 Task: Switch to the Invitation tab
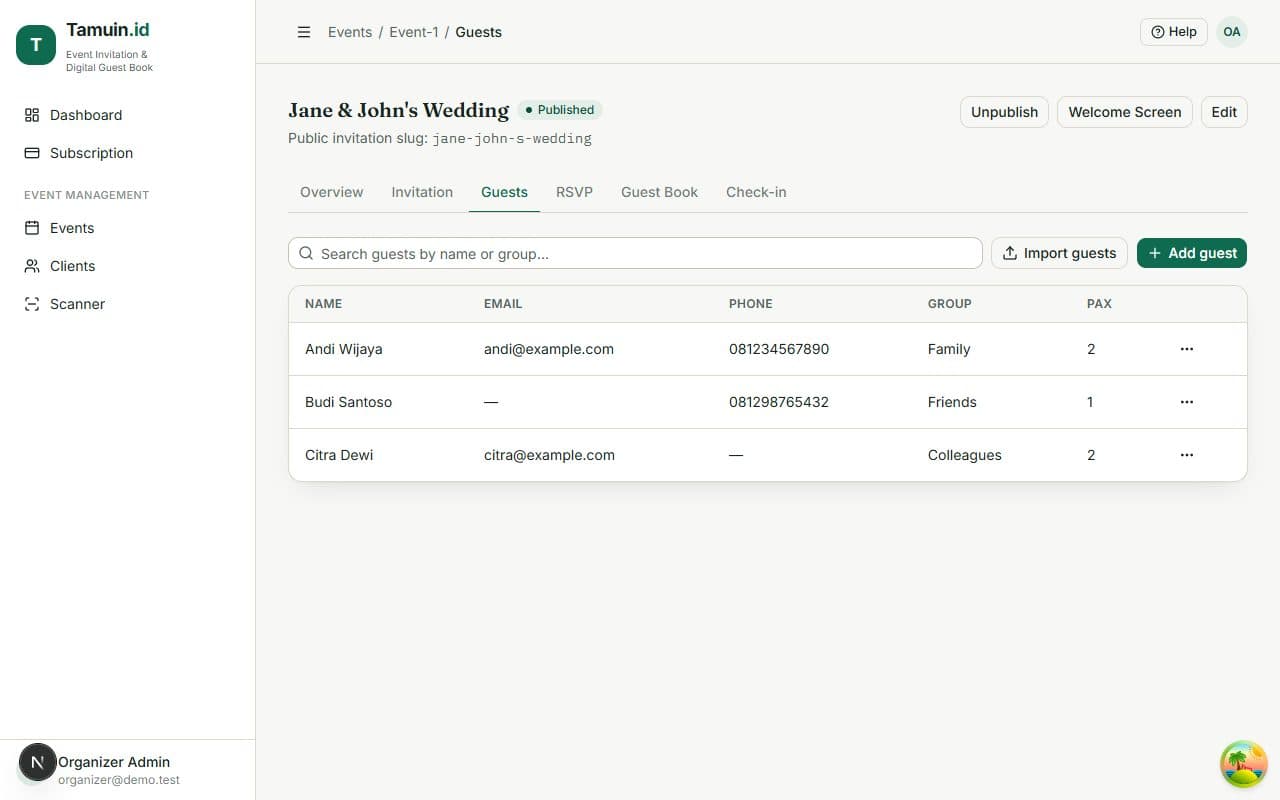pos(422,192)
